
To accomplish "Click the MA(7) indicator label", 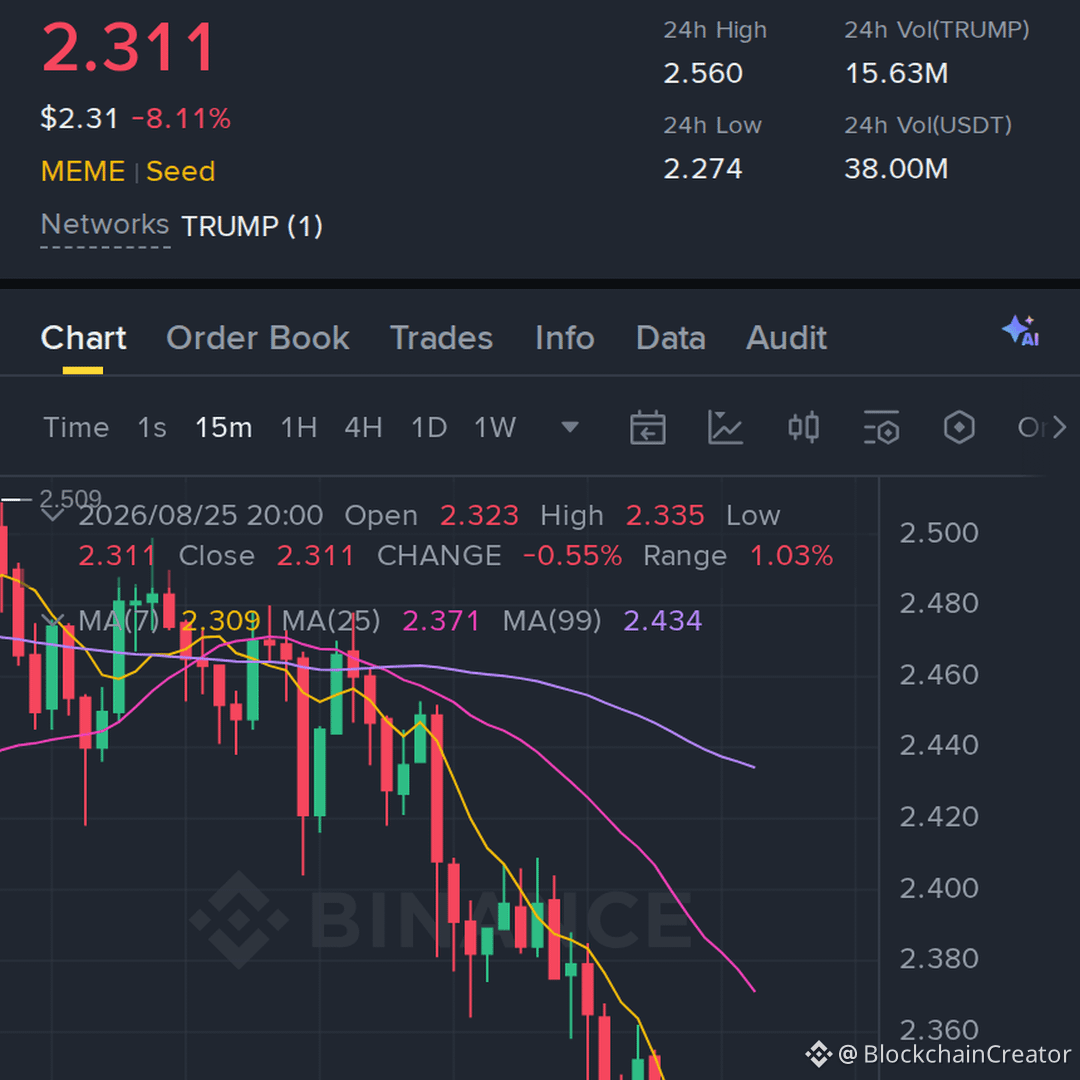I will pyautogui.click(x=118, y=621).
